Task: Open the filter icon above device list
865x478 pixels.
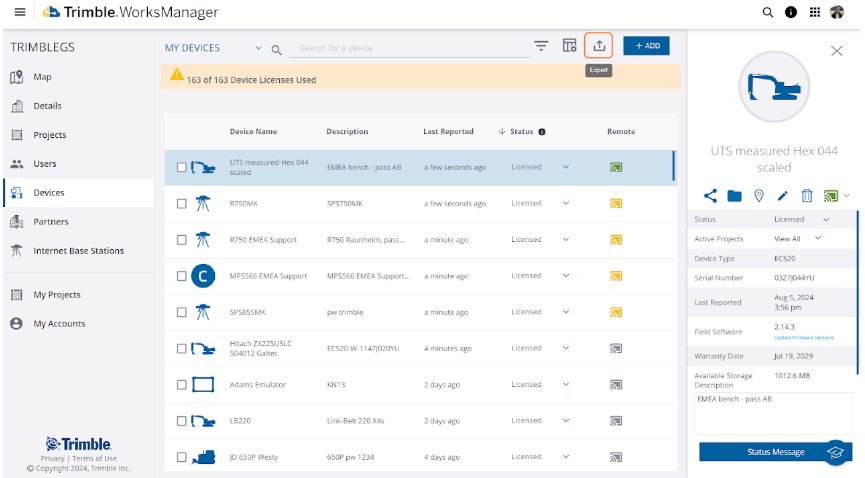Action: pos(541,46)
